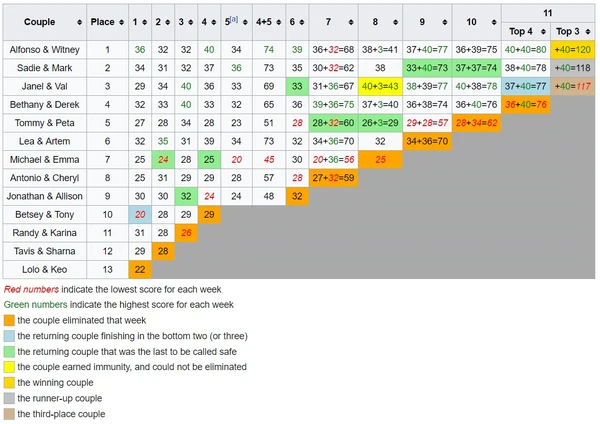The height and width of the screenshot is (424, 600).
Task: Click the Alfonso & Witney couple cell
Action: (x=45, y=49)
